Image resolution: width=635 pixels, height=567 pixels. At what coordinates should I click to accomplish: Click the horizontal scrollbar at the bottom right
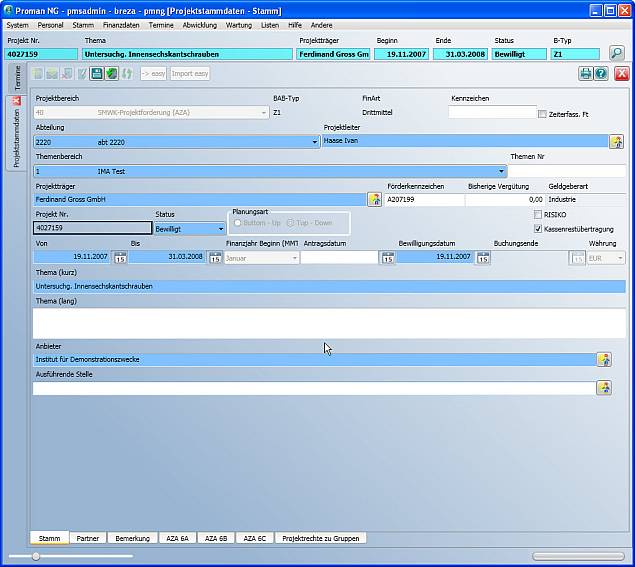[578, 556]
